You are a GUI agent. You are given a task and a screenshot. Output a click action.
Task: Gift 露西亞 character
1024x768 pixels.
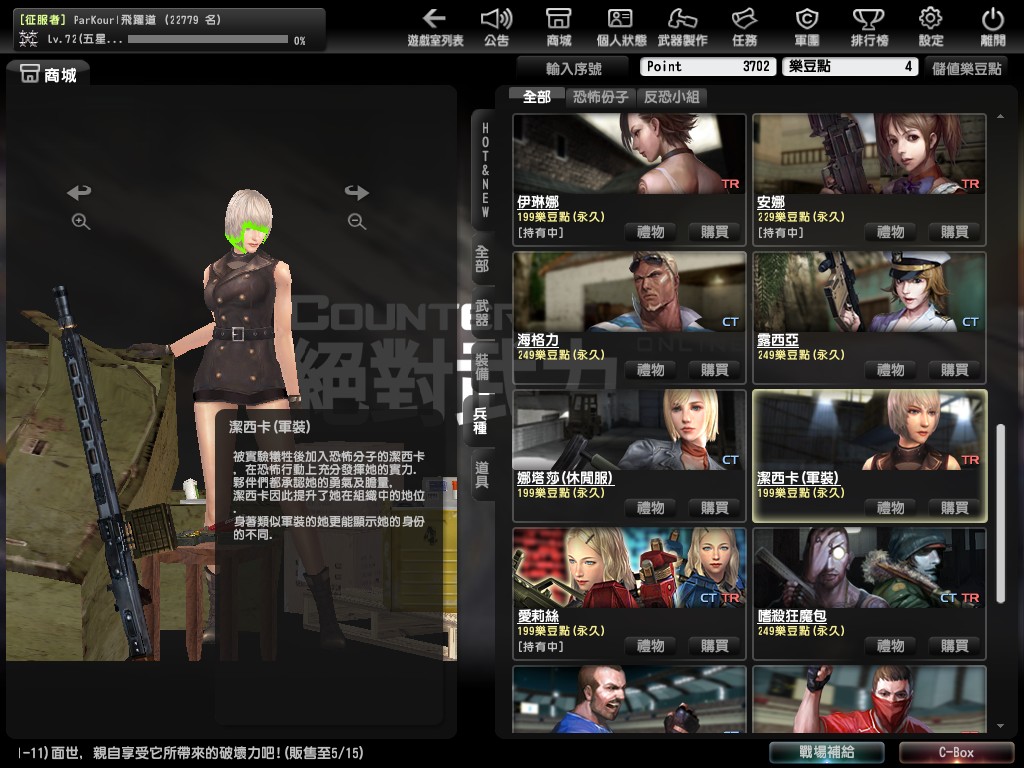pos(890,370)
